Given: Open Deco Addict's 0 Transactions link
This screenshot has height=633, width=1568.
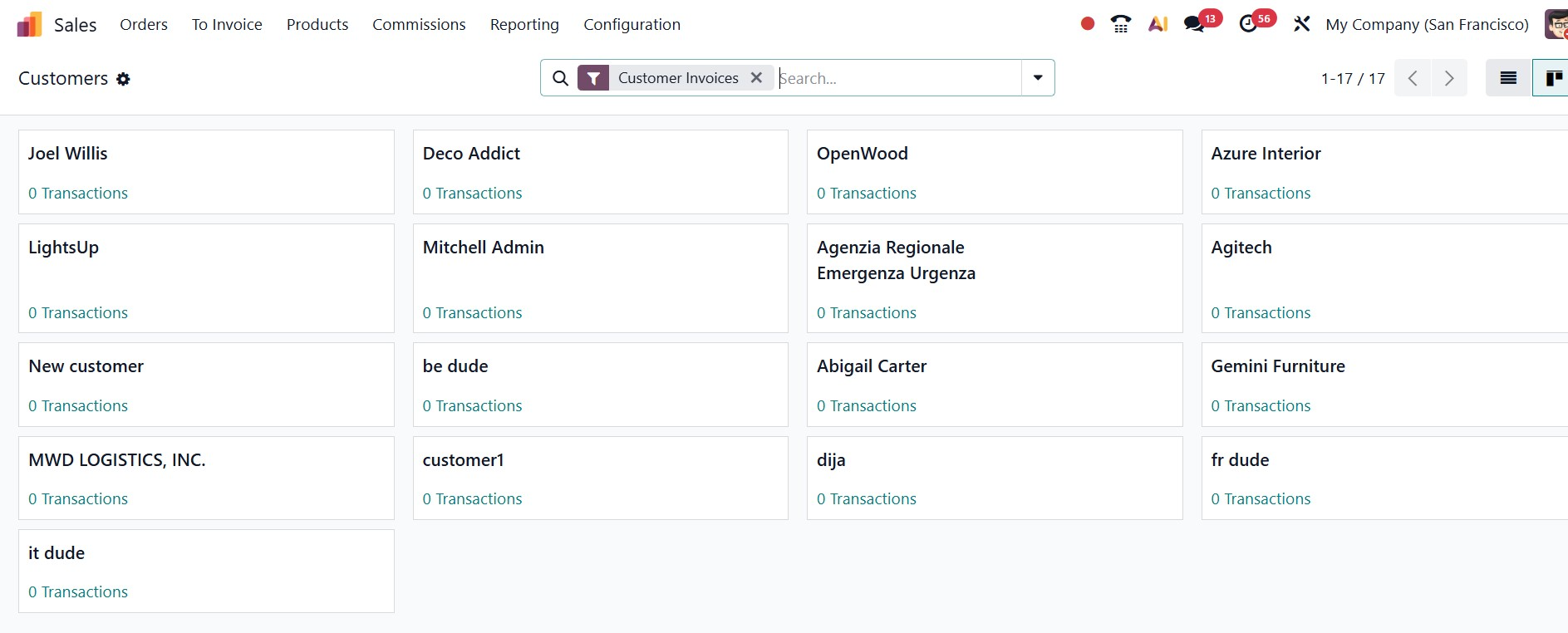Looking at the screenshot, I should pyautogui.click(x=472, y=194).
